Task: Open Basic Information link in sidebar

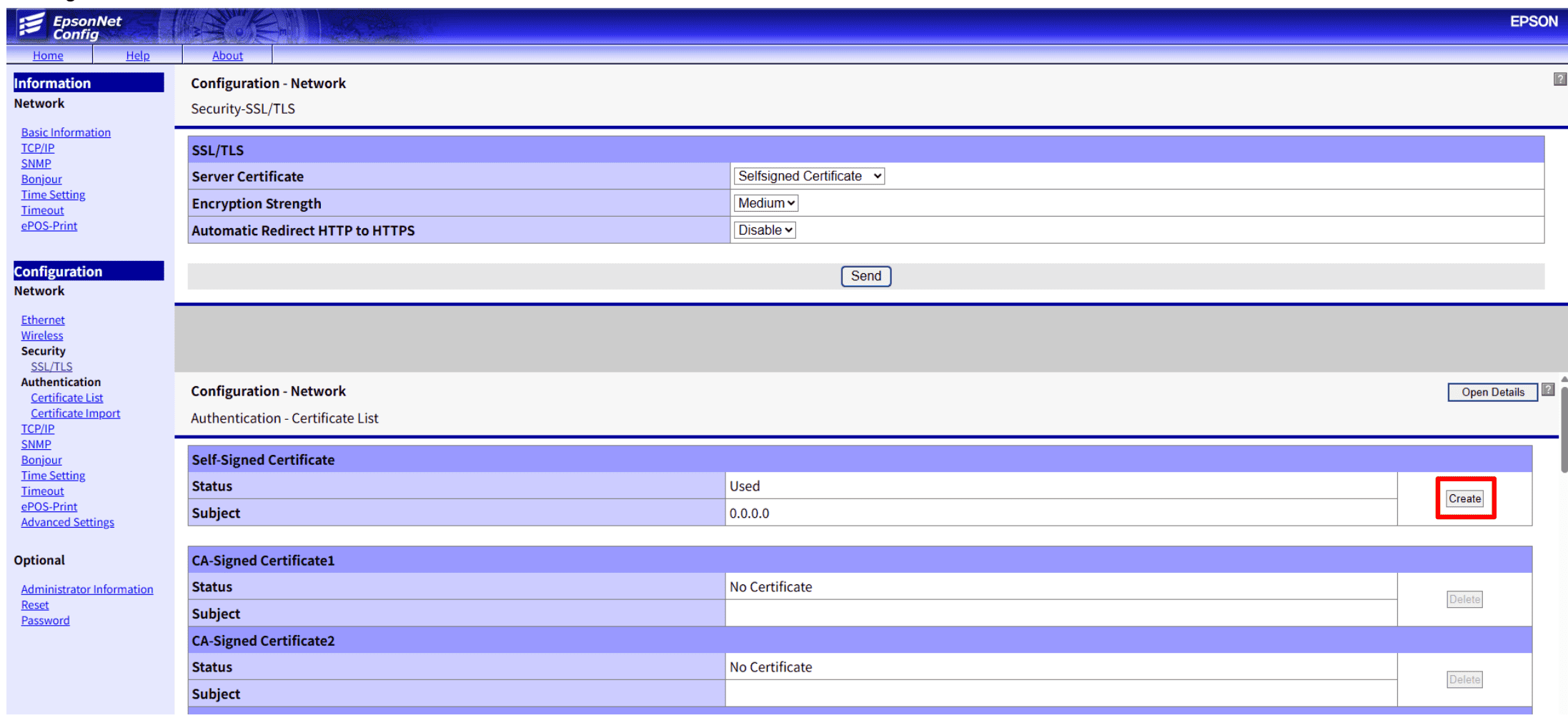Action: pos(66,132)
